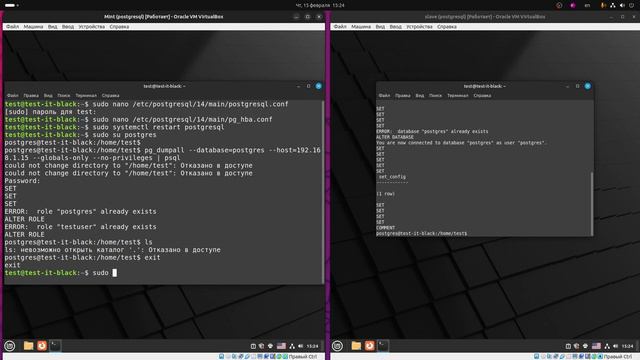This screenshot has height=360, width=640.
Task: Click blue round button in right terminal titlebar
Action: (588, 86)
